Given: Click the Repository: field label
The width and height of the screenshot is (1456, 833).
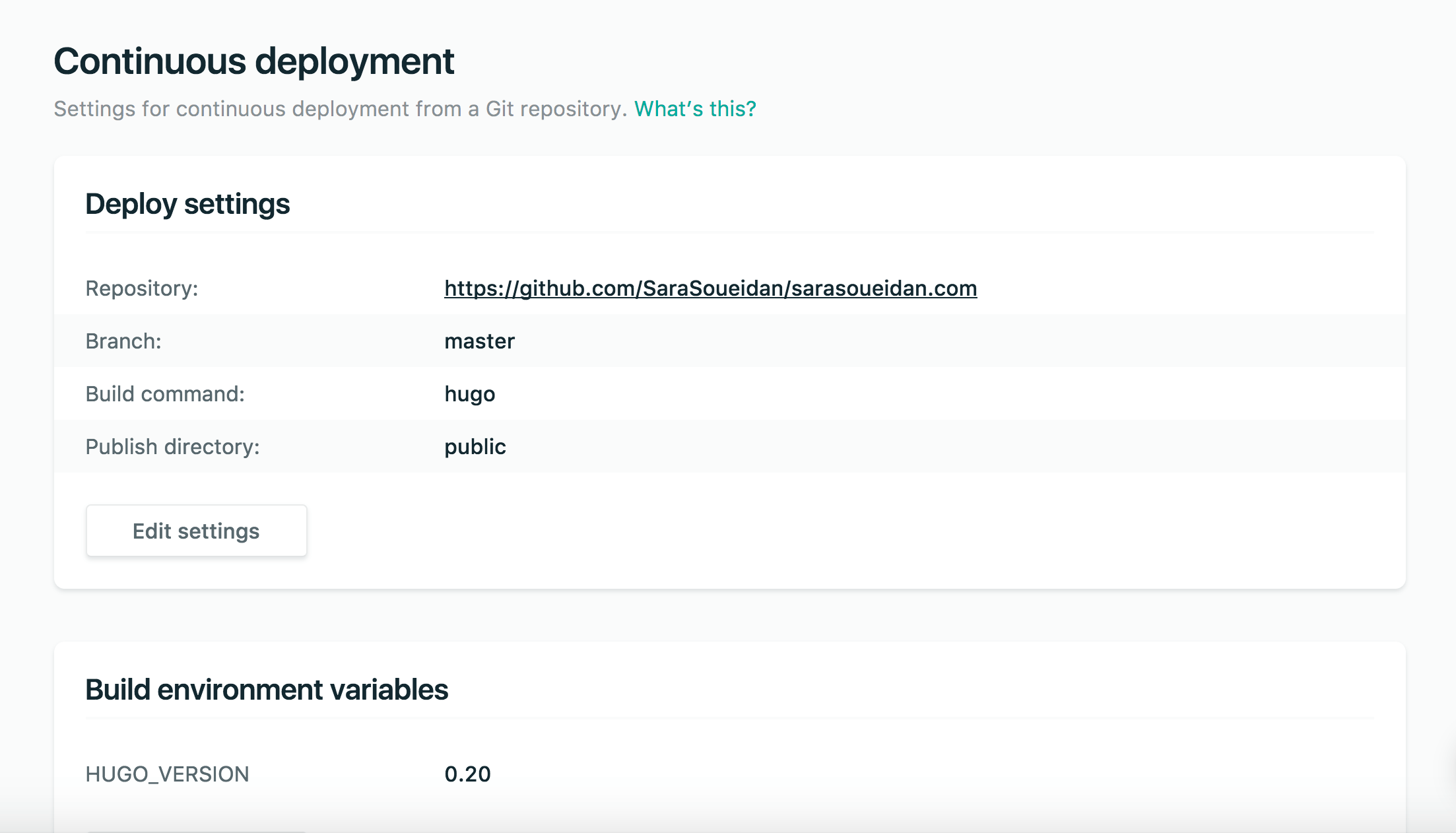Looking at the screenshot, I should pyautogui.click(x=142, y=288).
